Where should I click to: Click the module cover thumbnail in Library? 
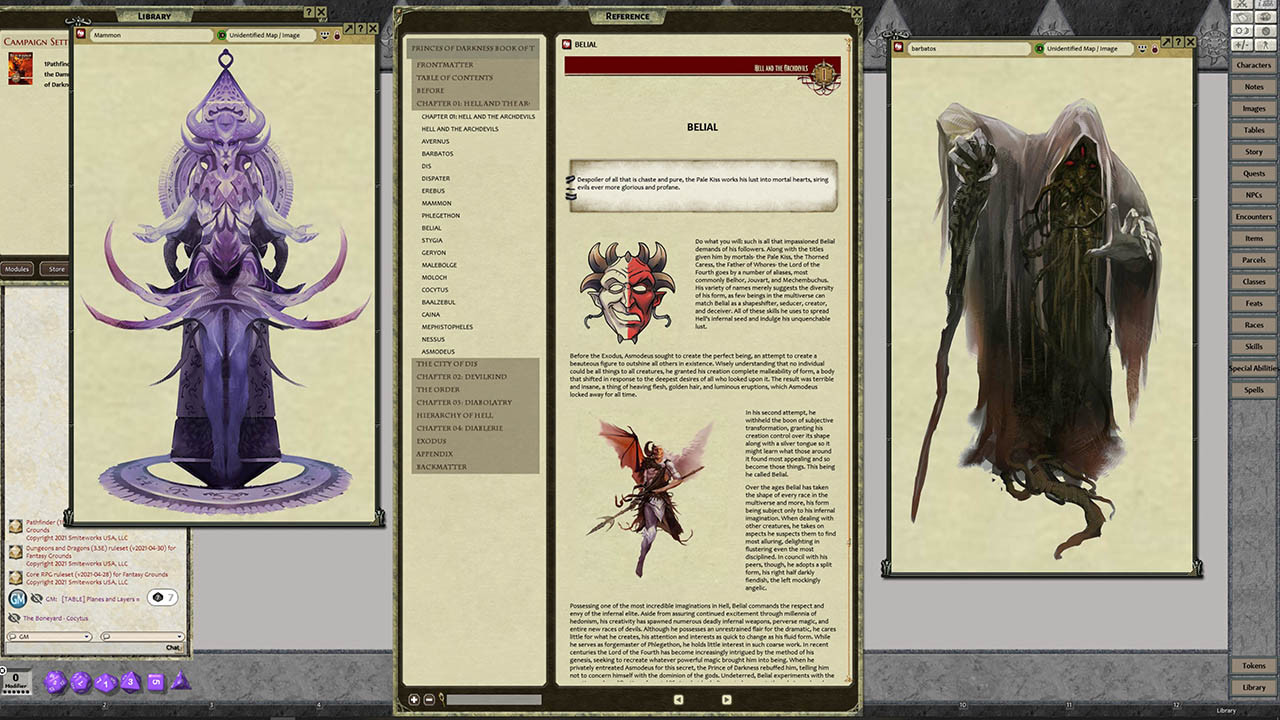coord(20,68)
